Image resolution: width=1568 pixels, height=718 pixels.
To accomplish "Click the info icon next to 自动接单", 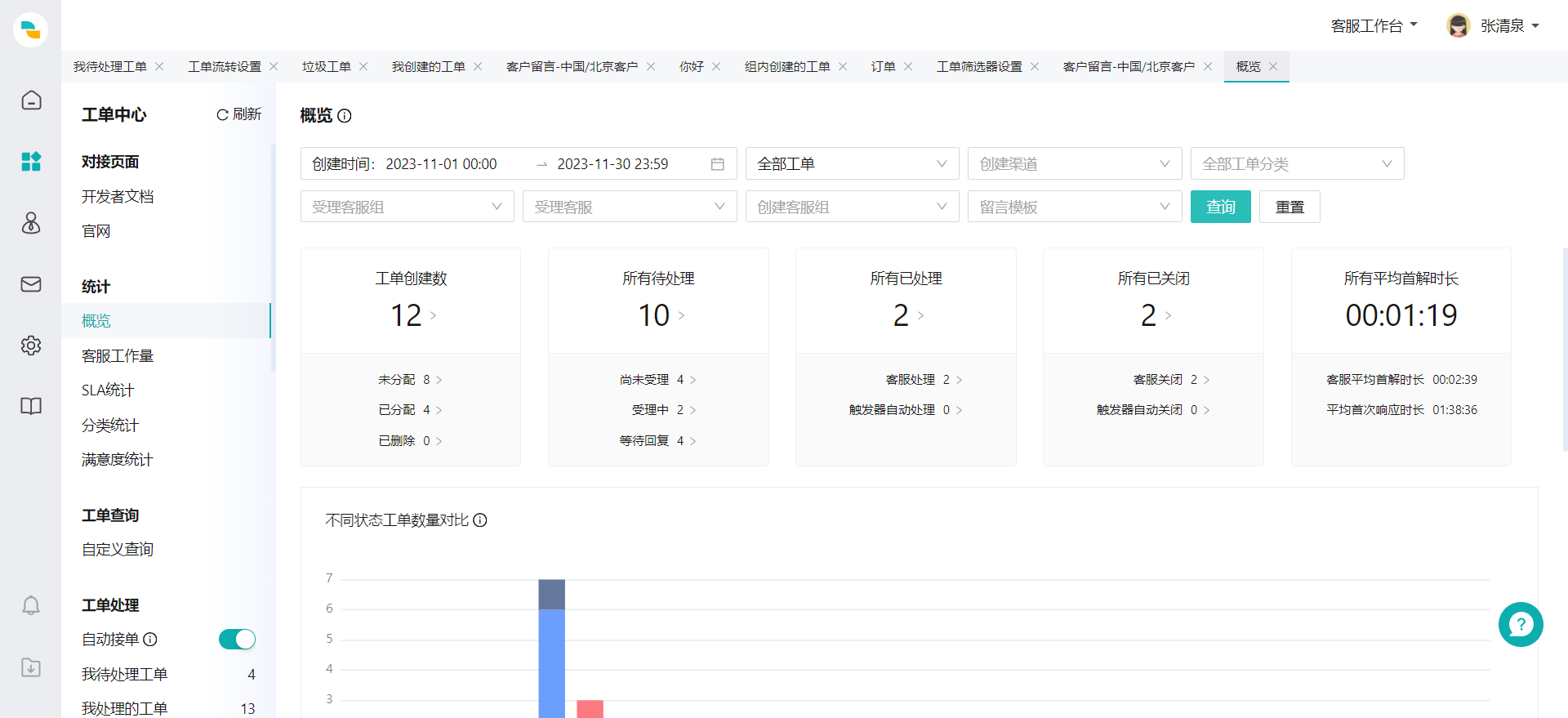I will click(150, 640).
